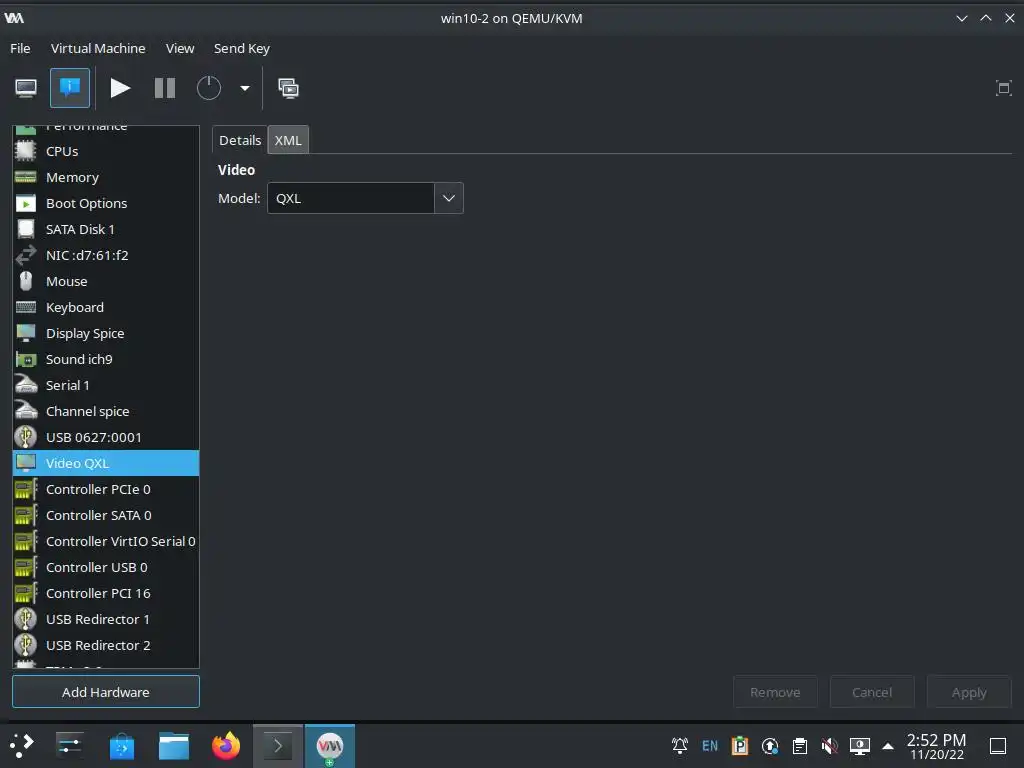Select Memory in hardware list
1024x768 pixels.
pos(106,177)
